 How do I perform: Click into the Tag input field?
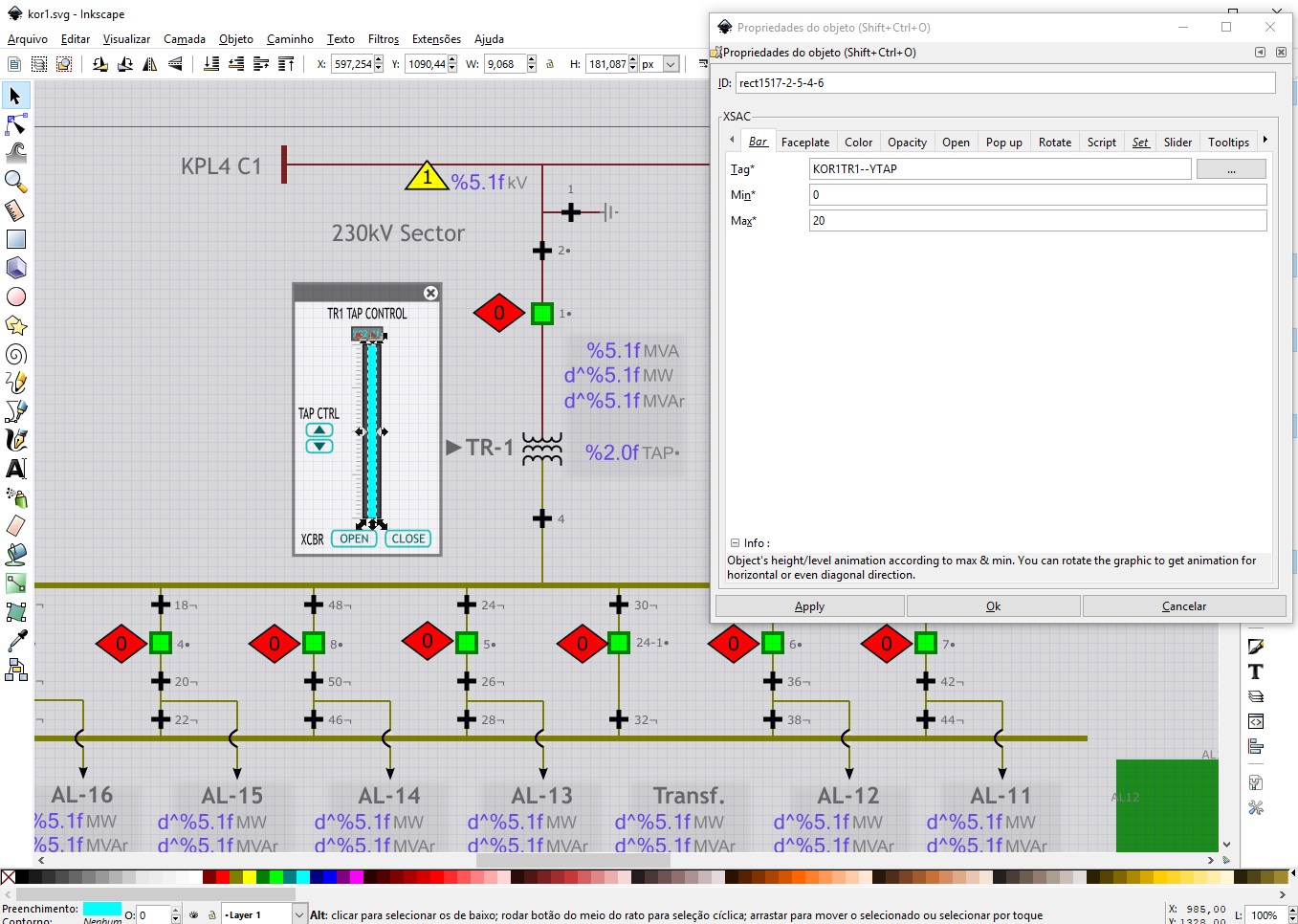(1000, 169)
